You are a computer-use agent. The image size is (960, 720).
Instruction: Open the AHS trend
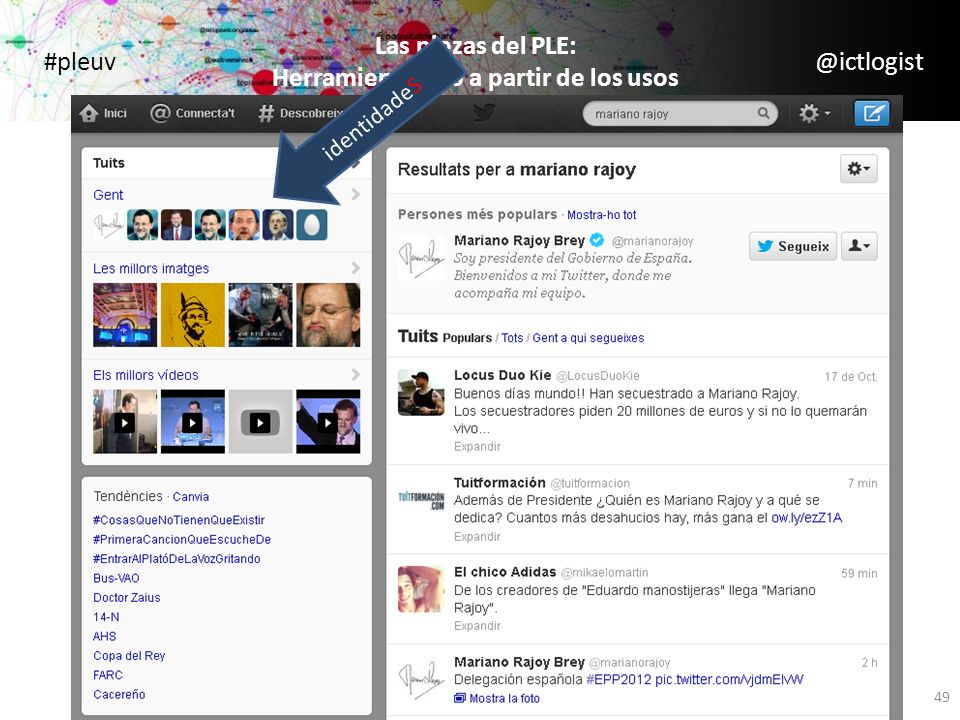(104, 636)
